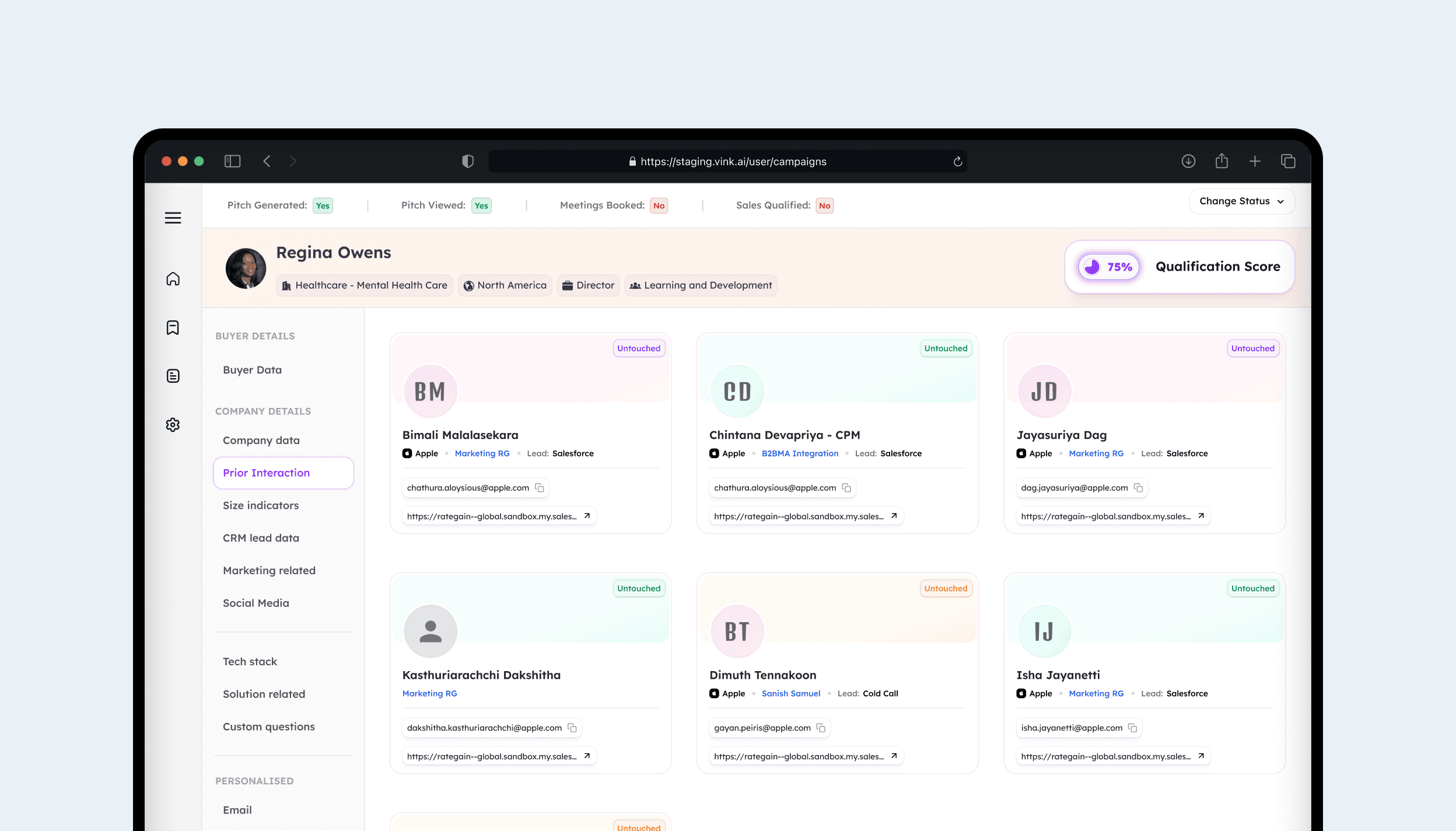Click Sanish Samuel owner link

point(790,693)
